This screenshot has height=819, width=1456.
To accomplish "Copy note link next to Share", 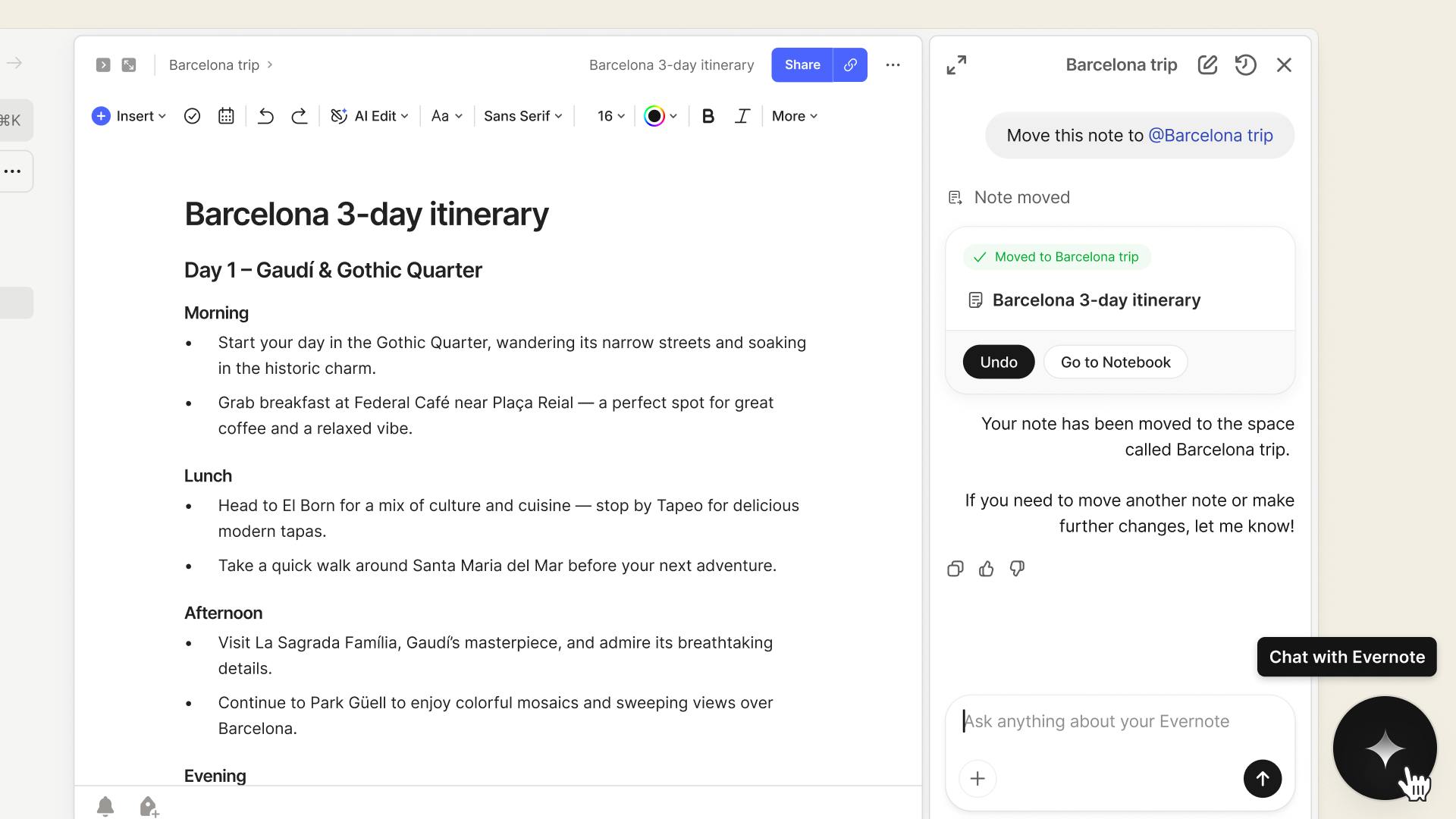I will 850,65.
